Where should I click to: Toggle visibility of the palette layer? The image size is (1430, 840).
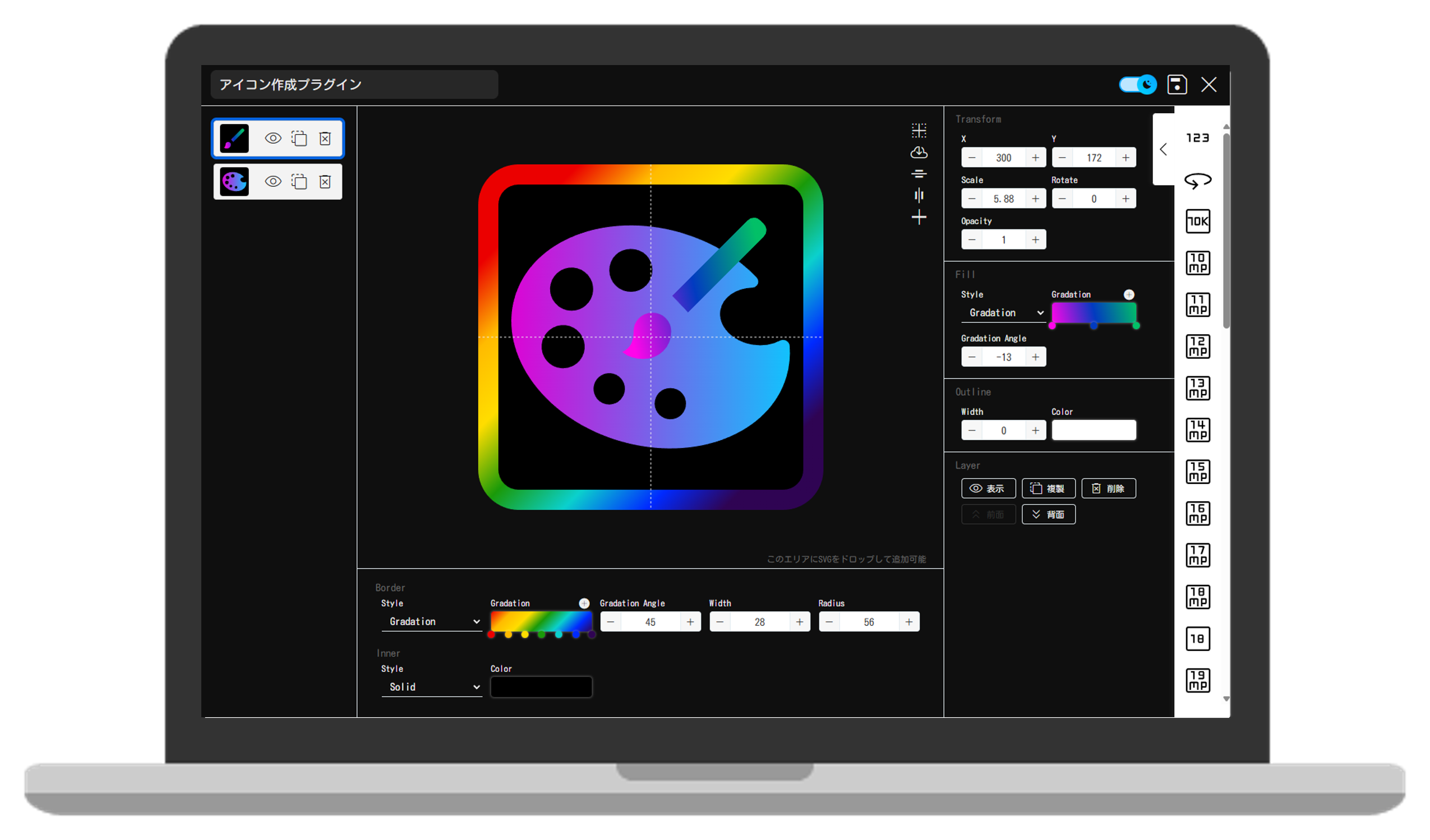pyautogui.click(x=273, y=182)
